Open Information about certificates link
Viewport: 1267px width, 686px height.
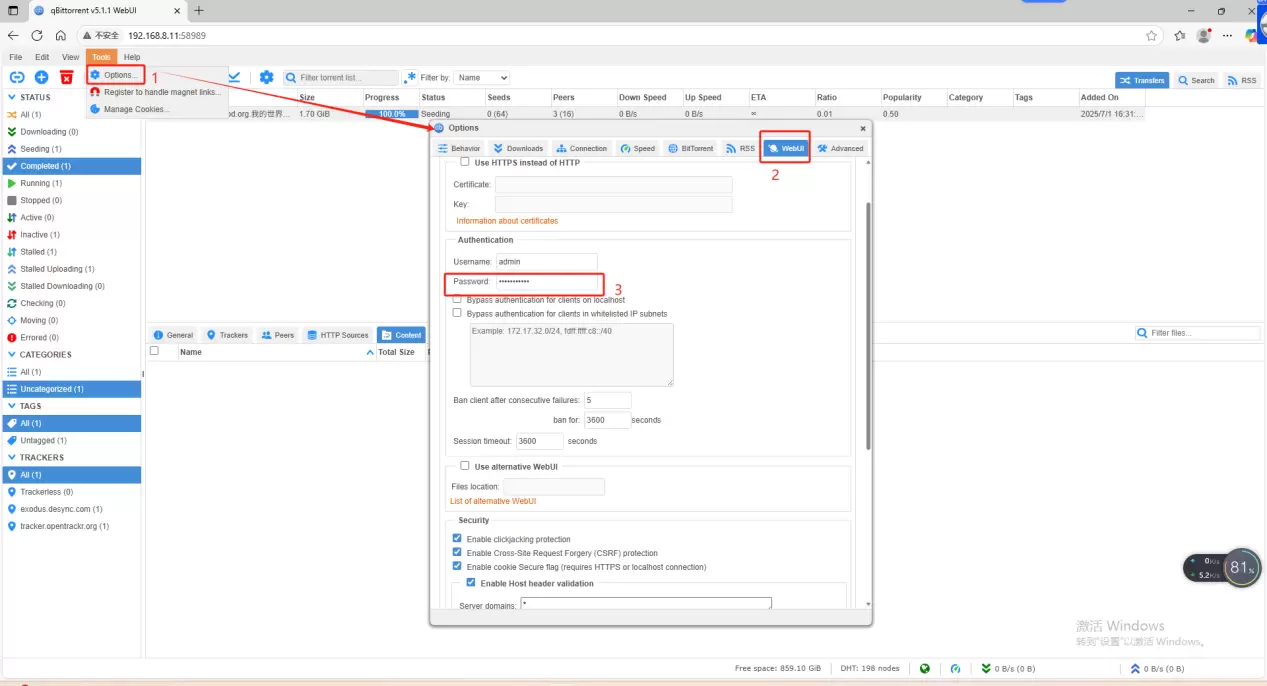[507, 220]
